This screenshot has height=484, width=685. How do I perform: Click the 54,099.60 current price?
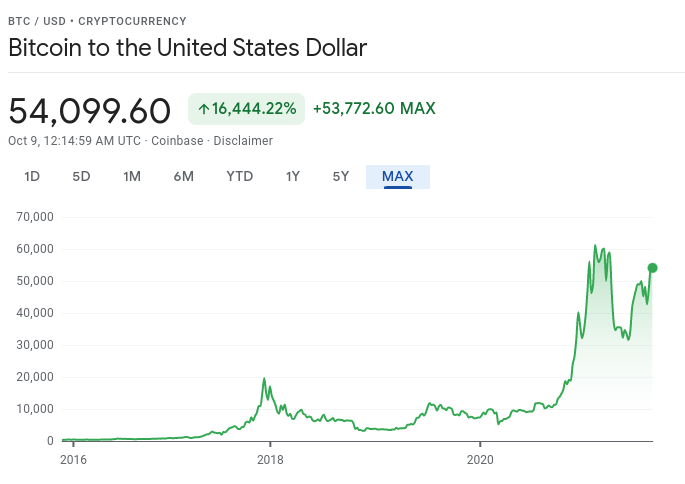(x=90, y=110)
